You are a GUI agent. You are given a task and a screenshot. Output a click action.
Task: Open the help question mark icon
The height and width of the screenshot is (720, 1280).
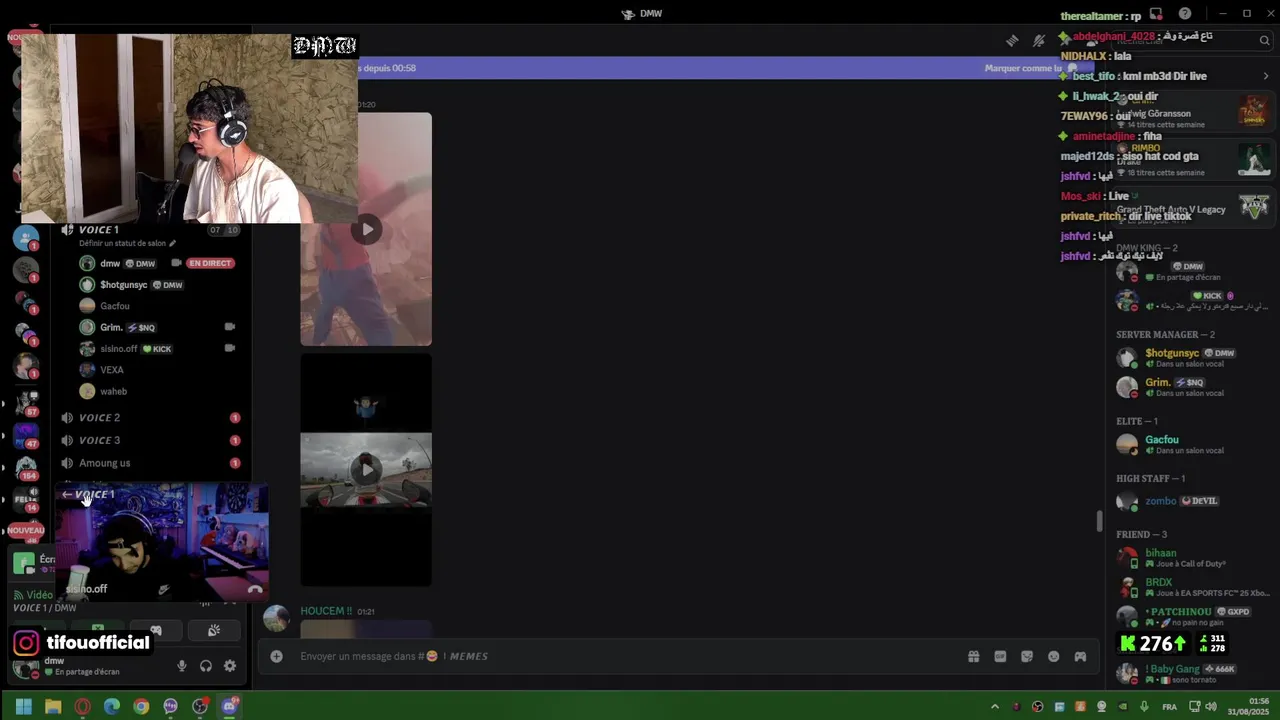[1185, 14]
